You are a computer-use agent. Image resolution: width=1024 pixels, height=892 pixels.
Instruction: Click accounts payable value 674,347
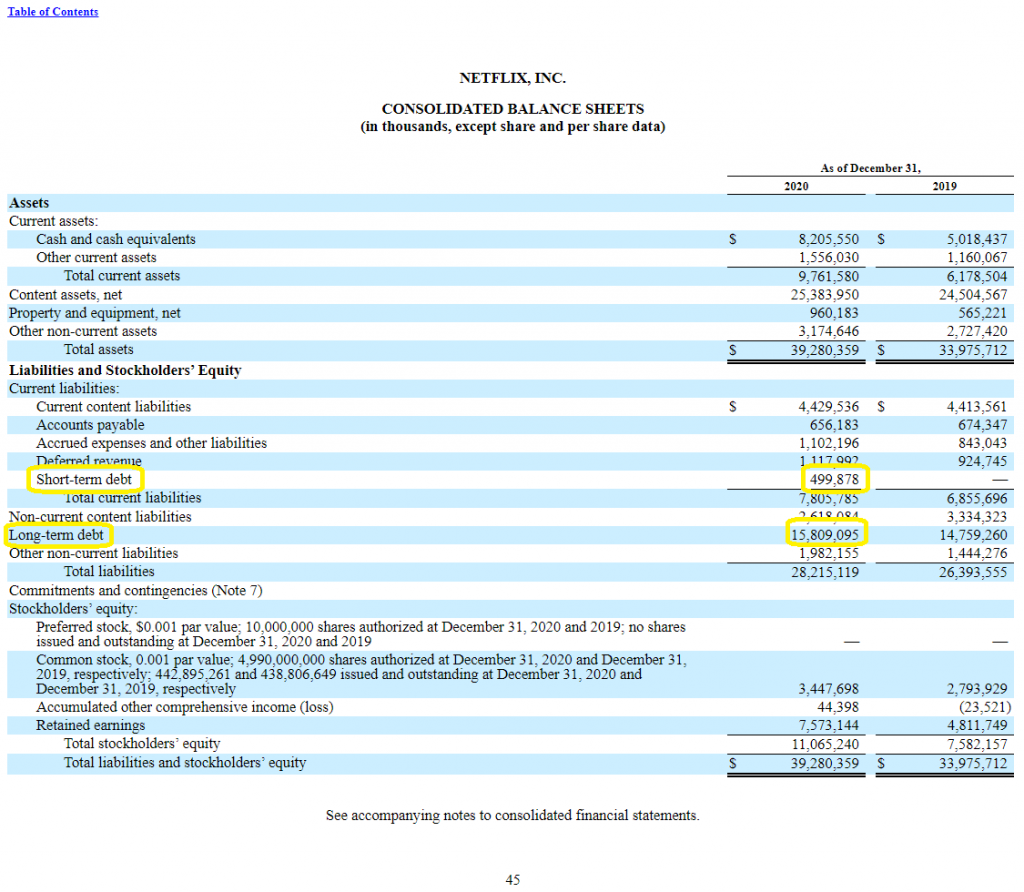coord(982,426)
